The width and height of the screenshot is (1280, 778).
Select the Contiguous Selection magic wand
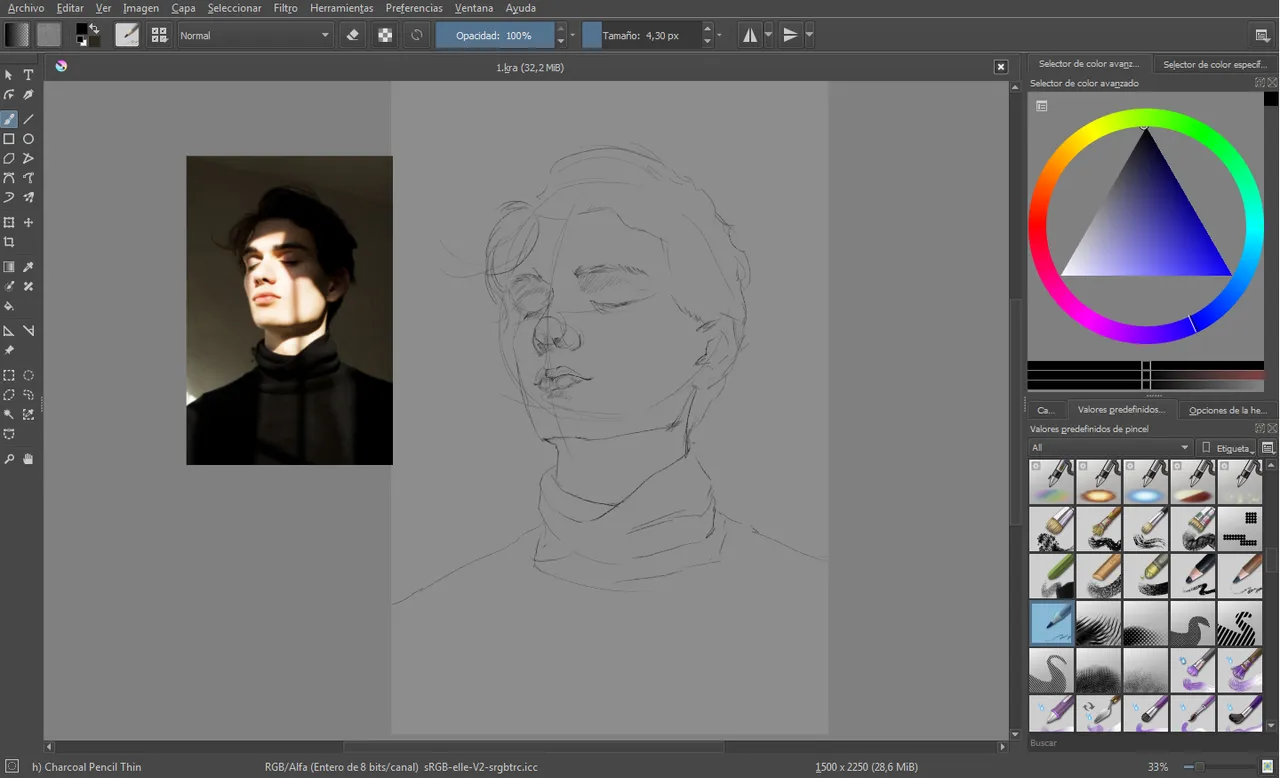coord(9,414)
